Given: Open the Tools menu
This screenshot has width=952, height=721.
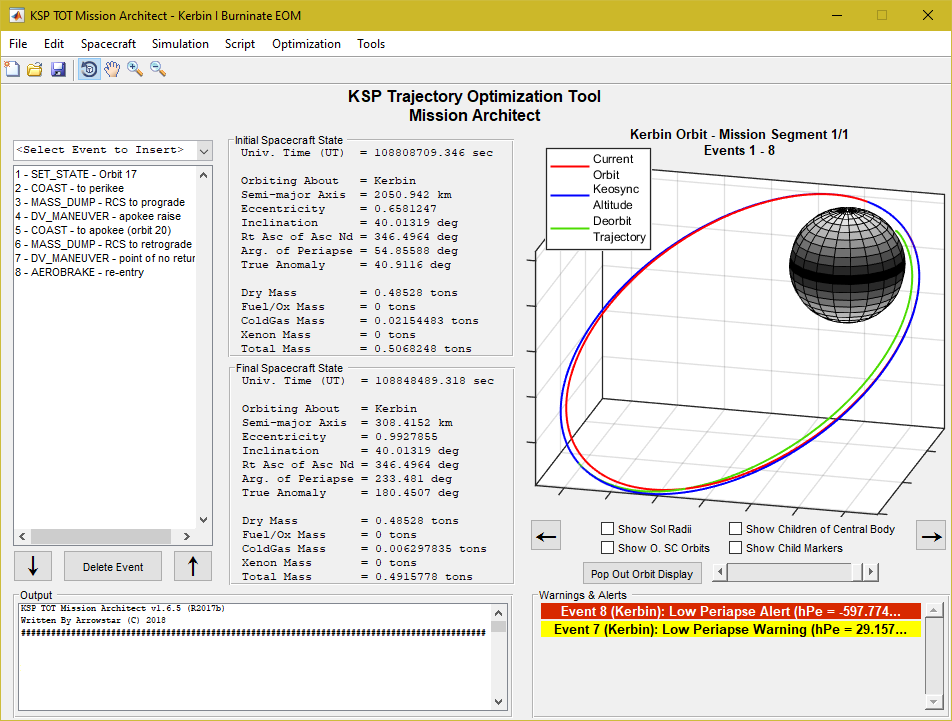Looking at the screenshot, I should point(371,44).
